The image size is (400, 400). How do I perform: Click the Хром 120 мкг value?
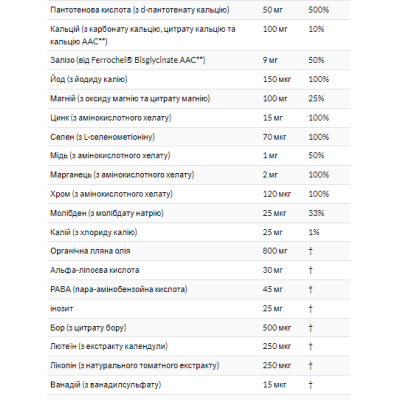click(x=277, y=194)
